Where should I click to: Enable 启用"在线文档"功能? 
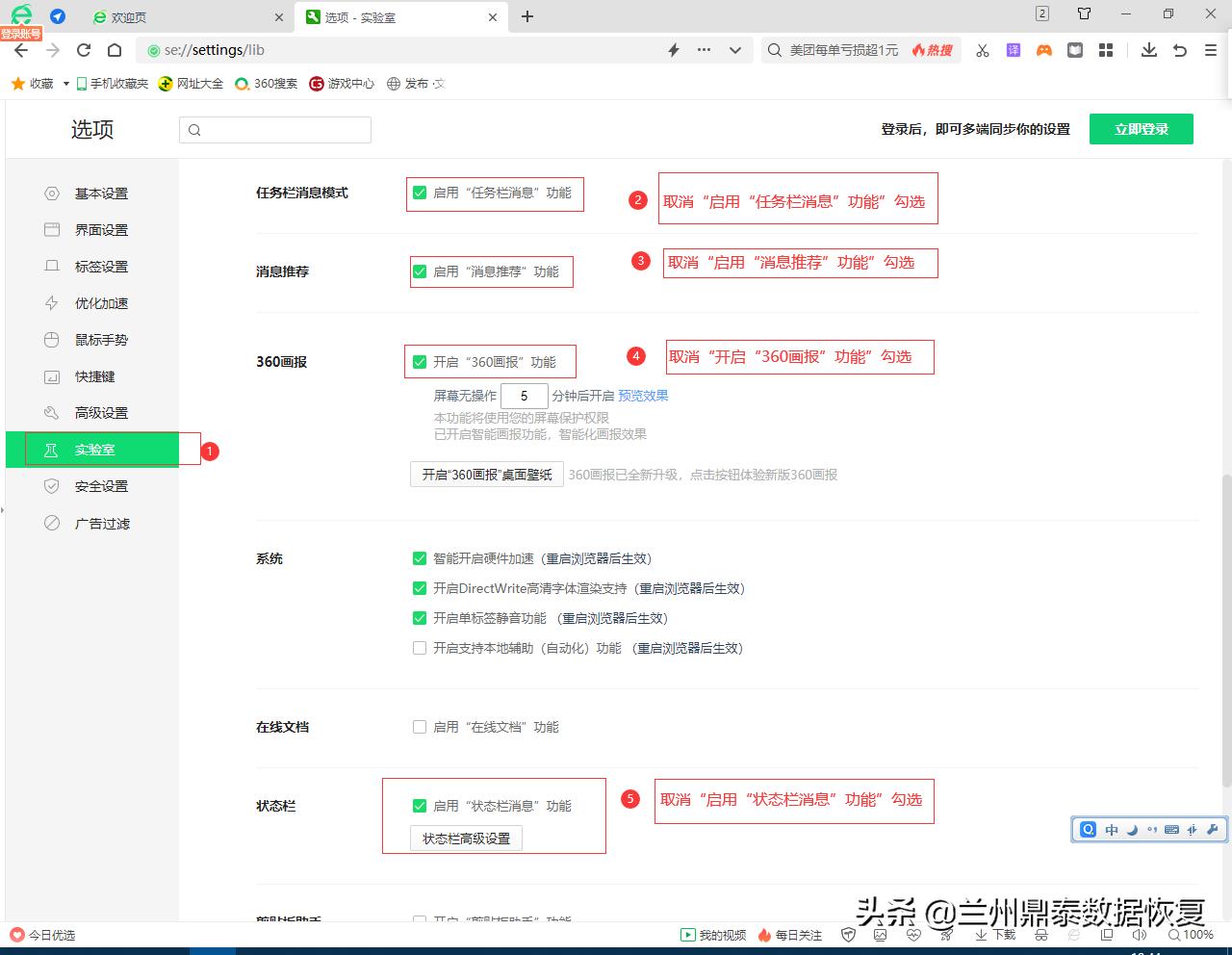click(x=420, y=727)
